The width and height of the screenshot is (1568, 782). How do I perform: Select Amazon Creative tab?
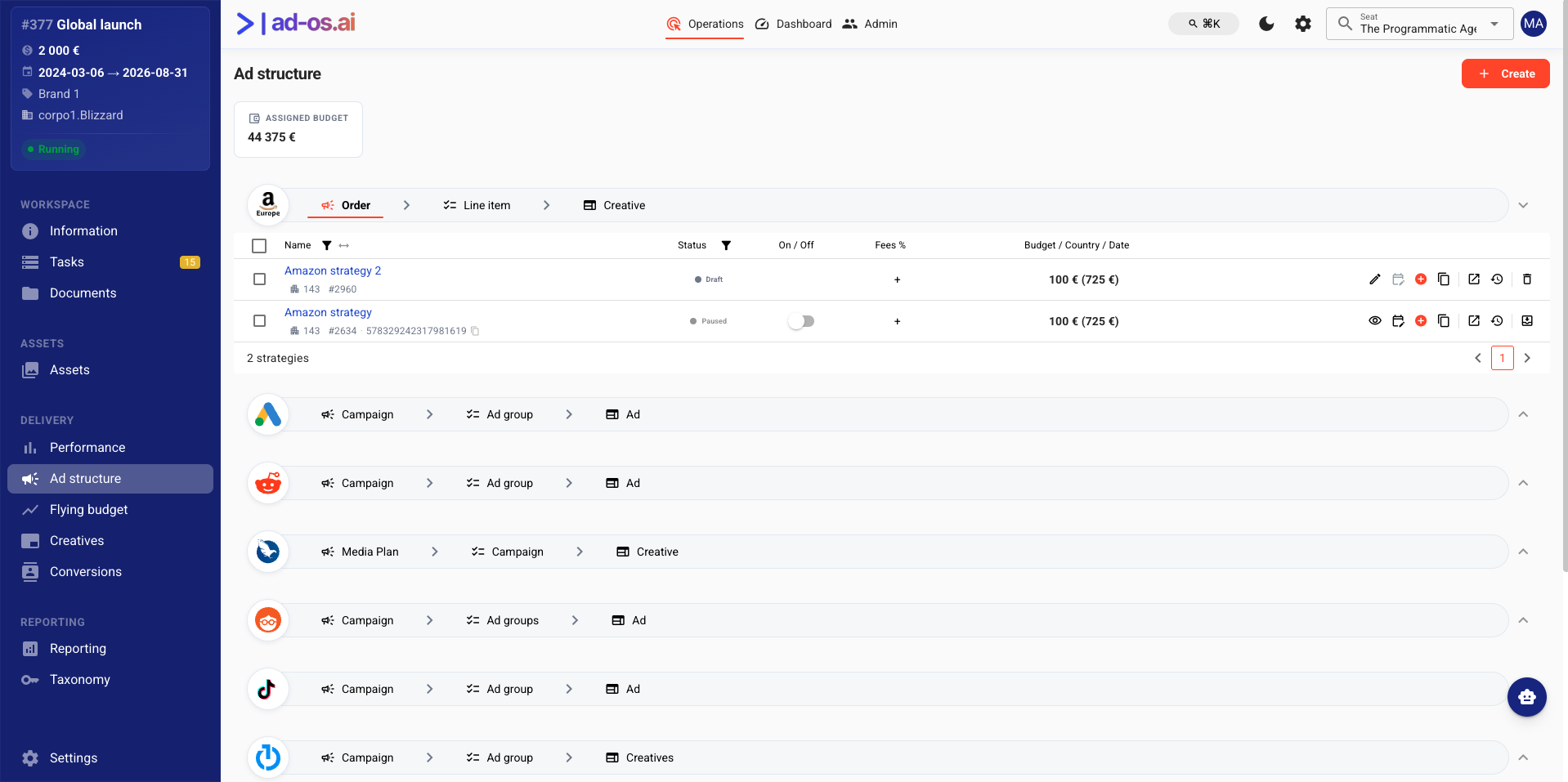tap(614, 205)
